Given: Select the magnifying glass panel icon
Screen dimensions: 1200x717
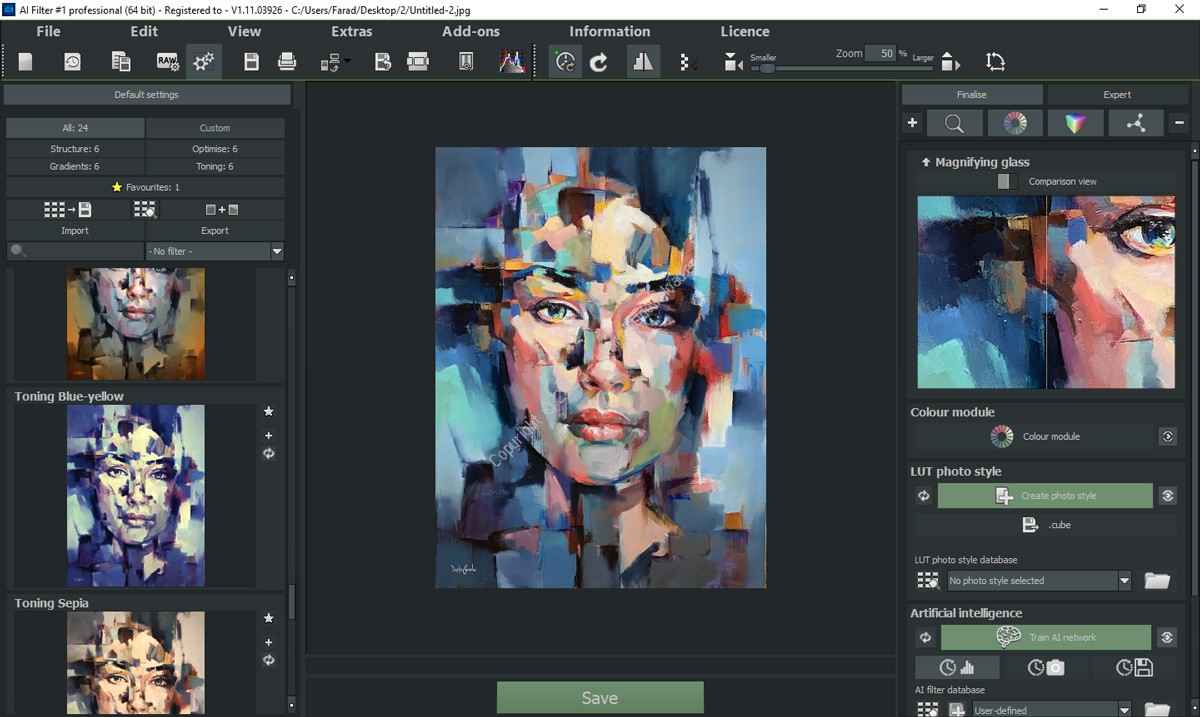Looking at the screenshot, I should [x=954, y=123].
